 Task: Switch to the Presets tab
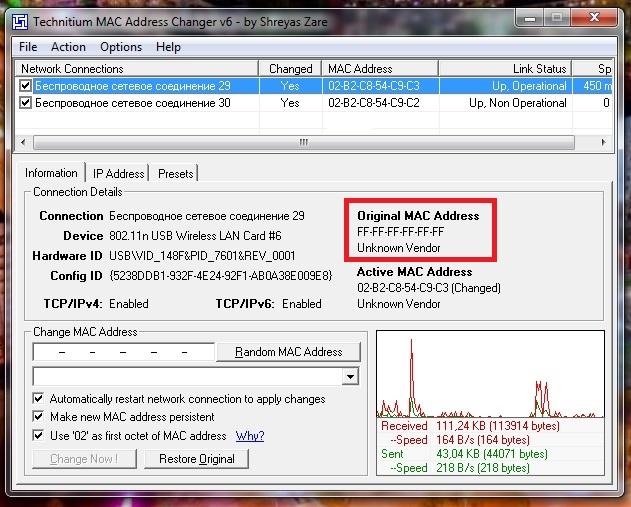175,174
